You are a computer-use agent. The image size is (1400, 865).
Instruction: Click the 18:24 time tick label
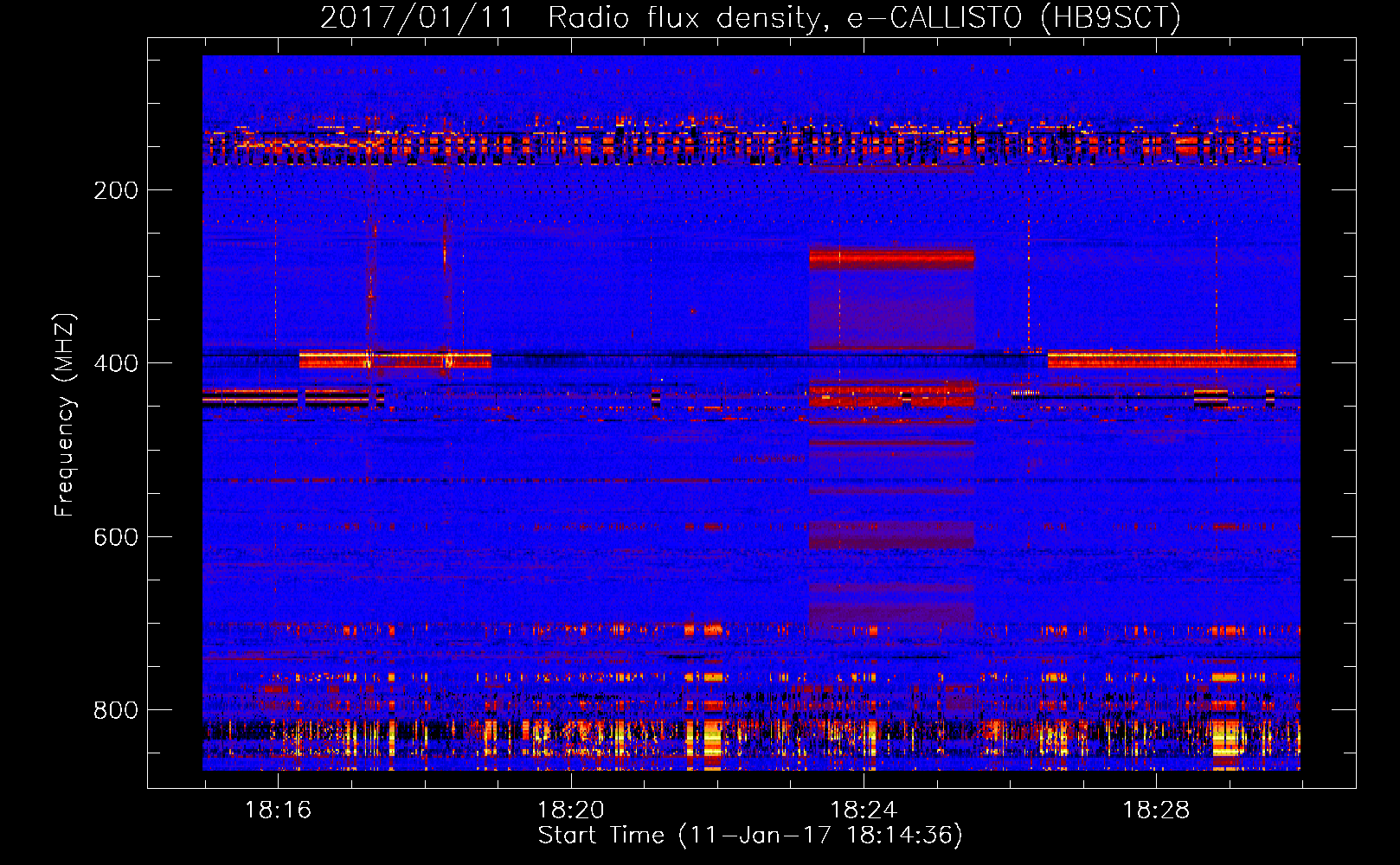pos(864,811)
